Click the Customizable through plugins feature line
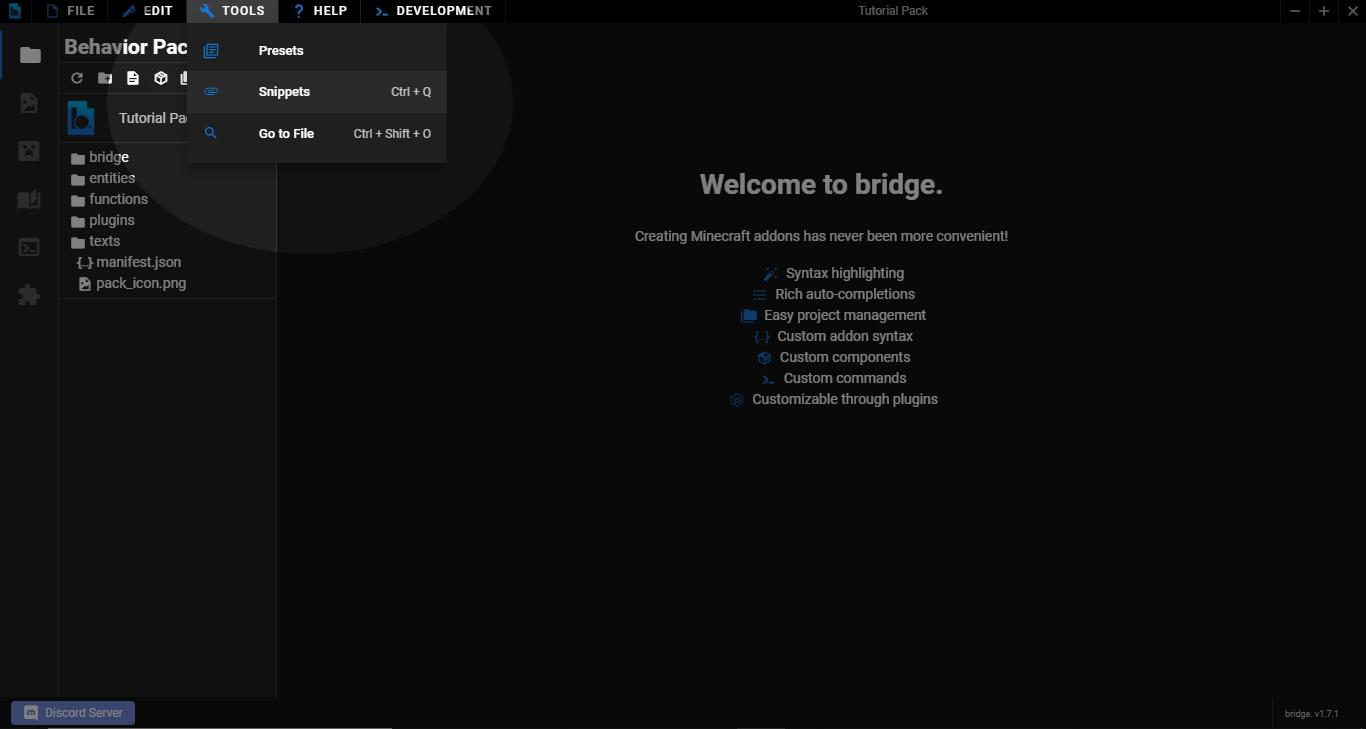The width and height of the screenshot is (1366, 729). coord(833,399)
